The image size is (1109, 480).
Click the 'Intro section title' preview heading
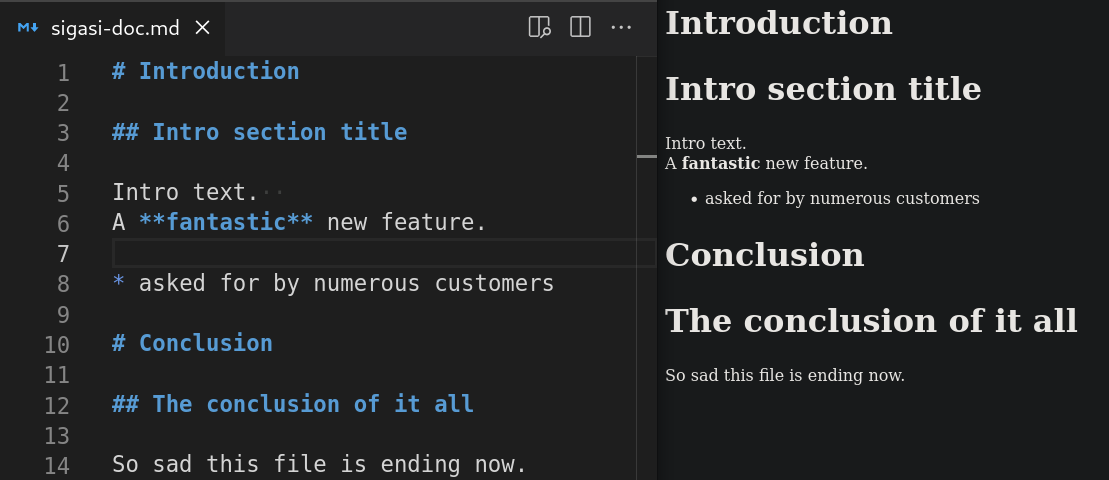point(822,89)
